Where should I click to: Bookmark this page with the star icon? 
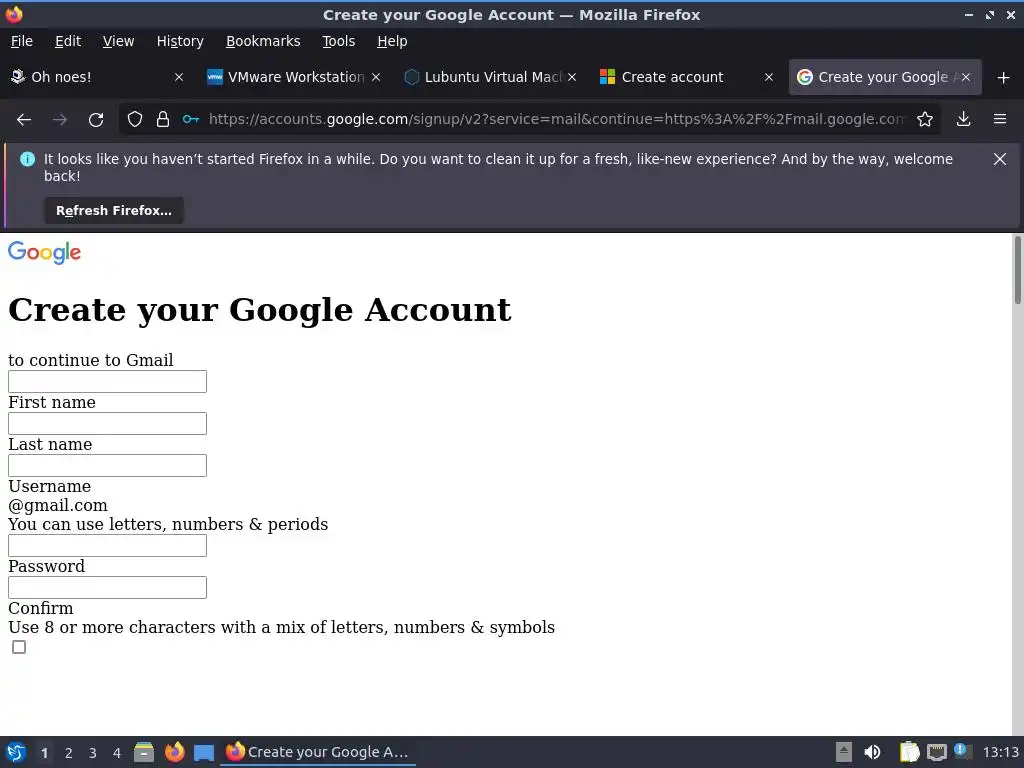[x=925, y=120]
